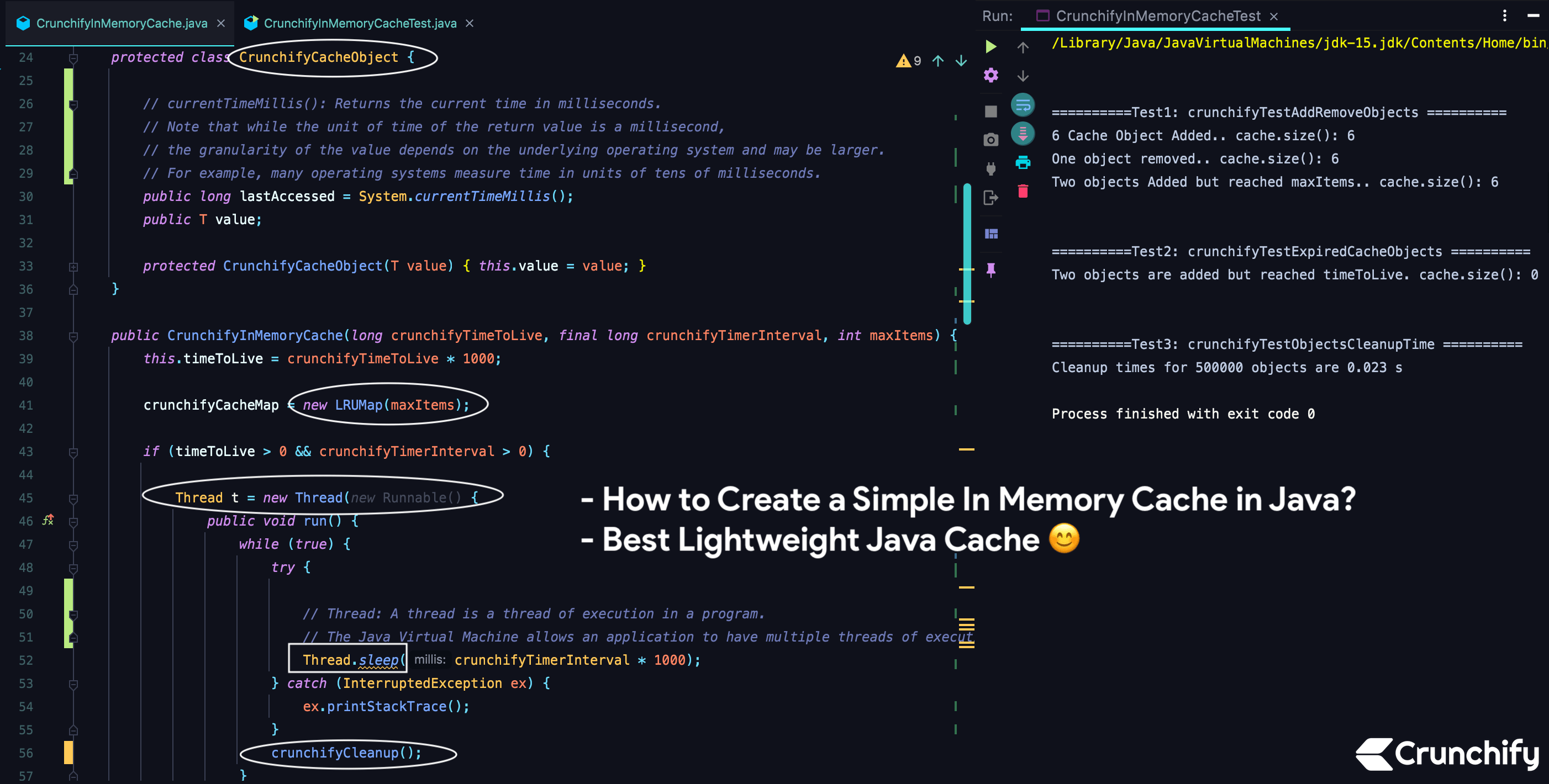Image resolution: width=1549 pixels, height=784 pixels.
Task: Collapse the constructor fold at line 38
Action: pyautogui.click(x=73, y=335)
